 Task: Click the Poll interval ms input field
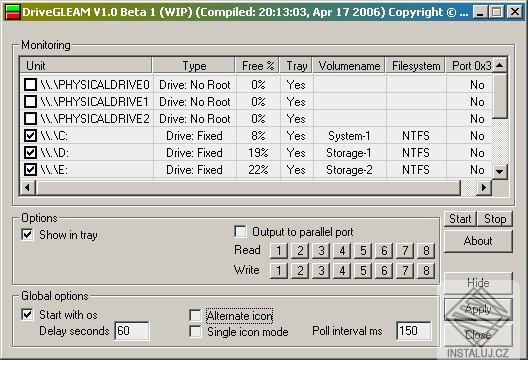(x=414, y=331)
